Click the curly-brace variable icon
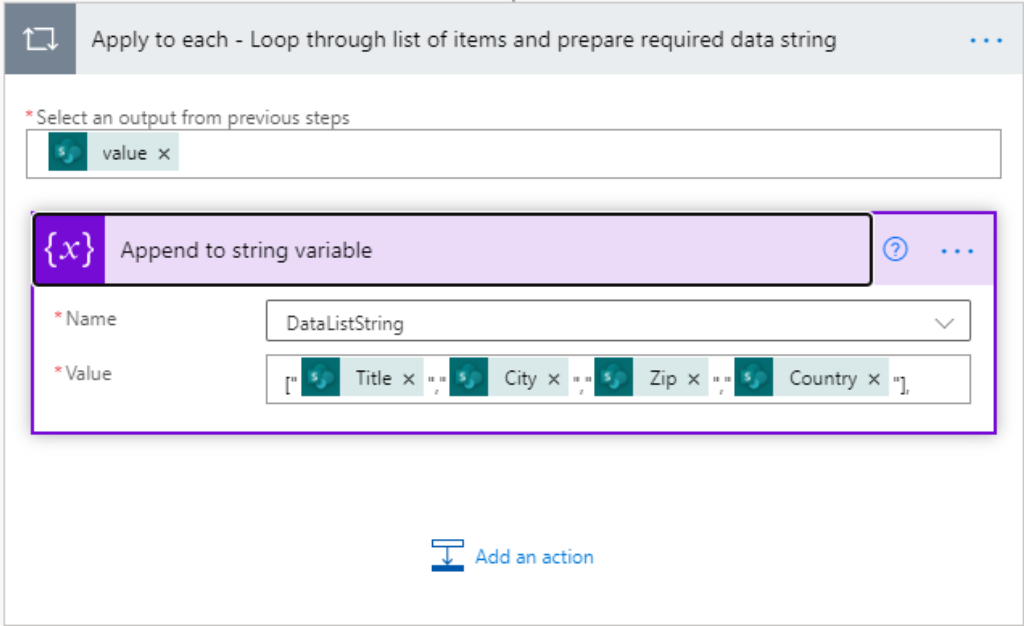The width and height of the screenshot is (1024, 626). 69,250
